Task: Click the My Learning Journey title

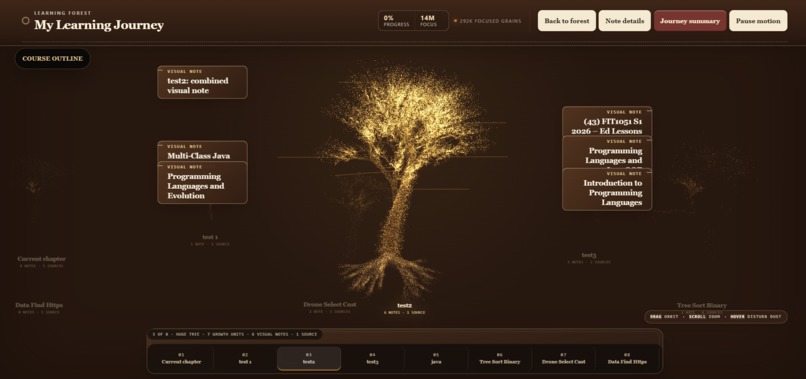Action: click(99, 25)
